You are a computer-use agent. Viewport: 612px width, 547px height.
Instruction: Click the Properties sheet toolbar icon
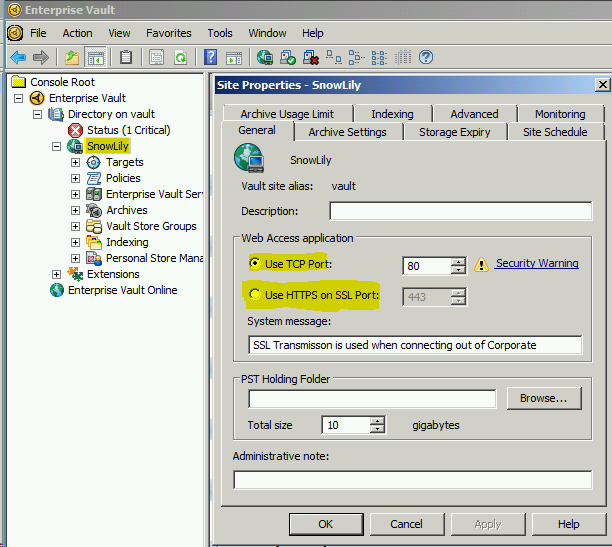(x=157, y=57)
